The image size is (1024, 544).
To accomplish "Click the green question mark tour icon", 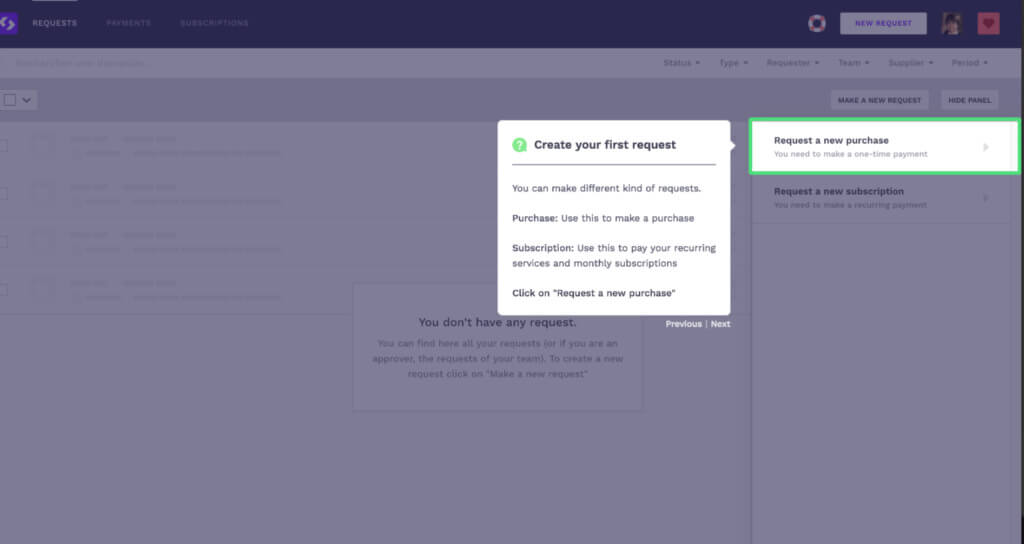I will [x=519, y=145].
